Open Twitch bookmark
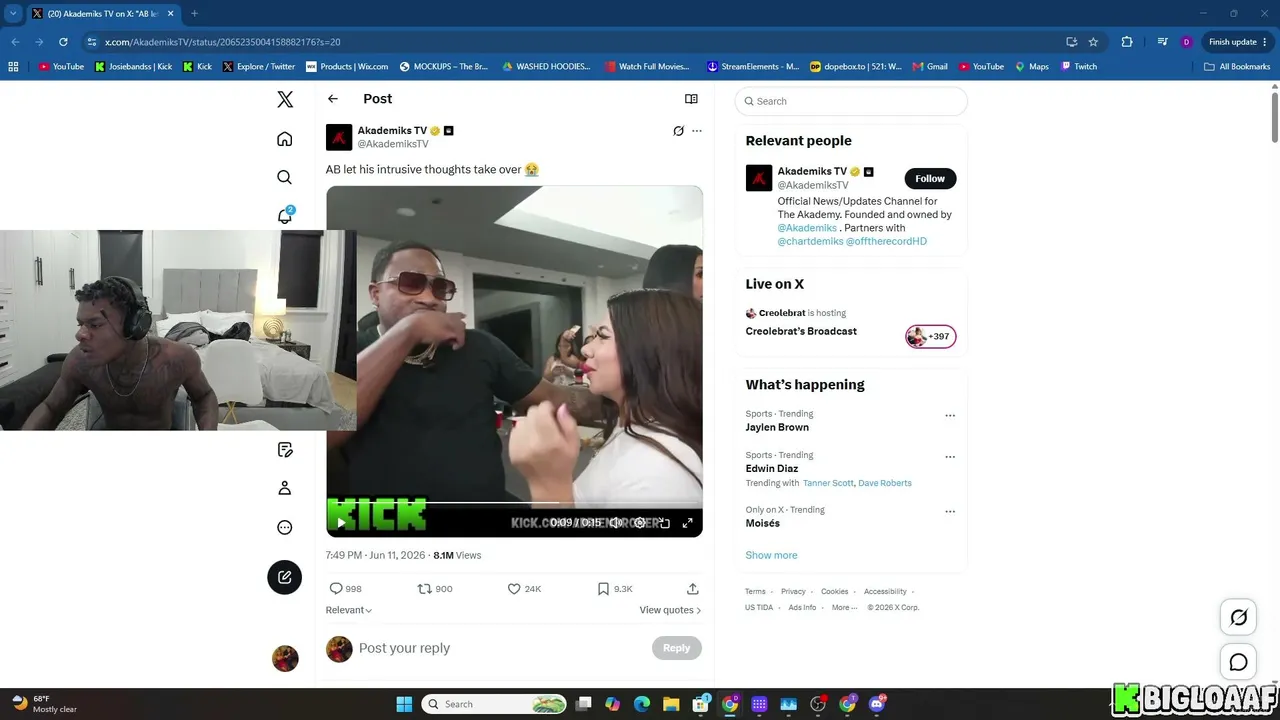The width and height of the screenshot is (1280, 720). (x=1079, y=67)
